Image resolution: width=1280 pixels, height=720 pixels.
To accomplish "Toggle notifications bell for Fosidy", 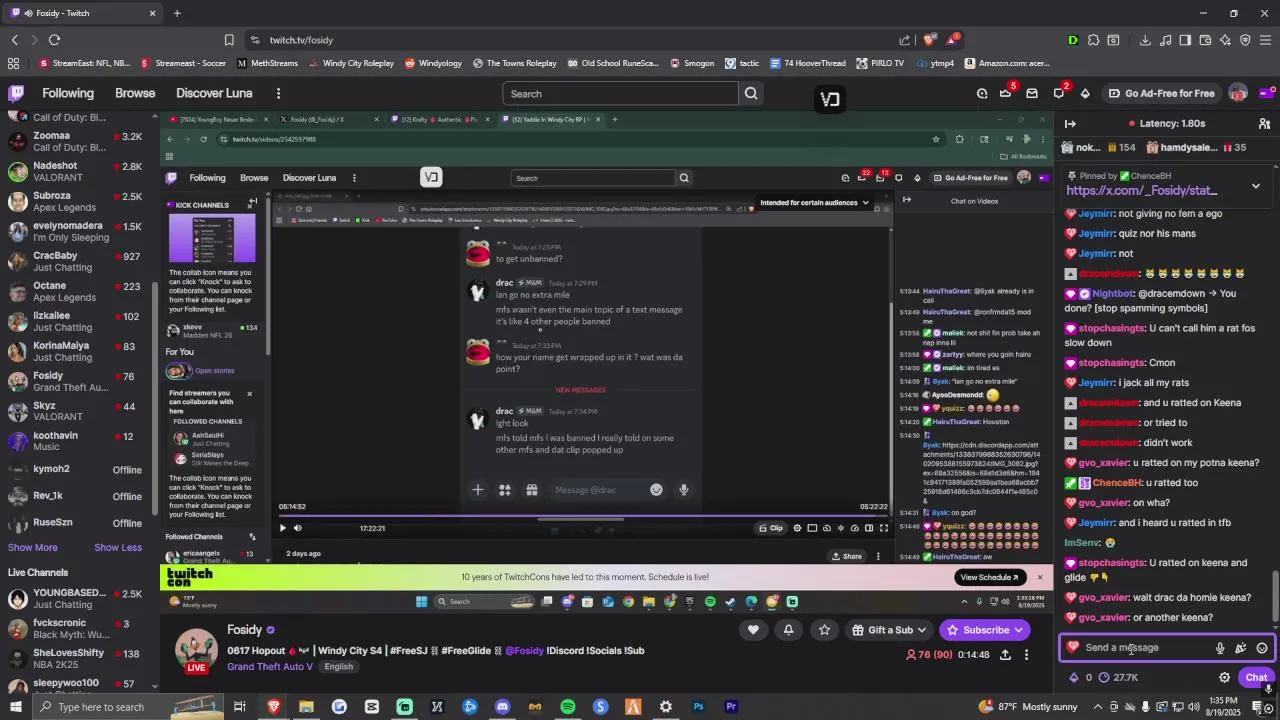I will point(788,630).
